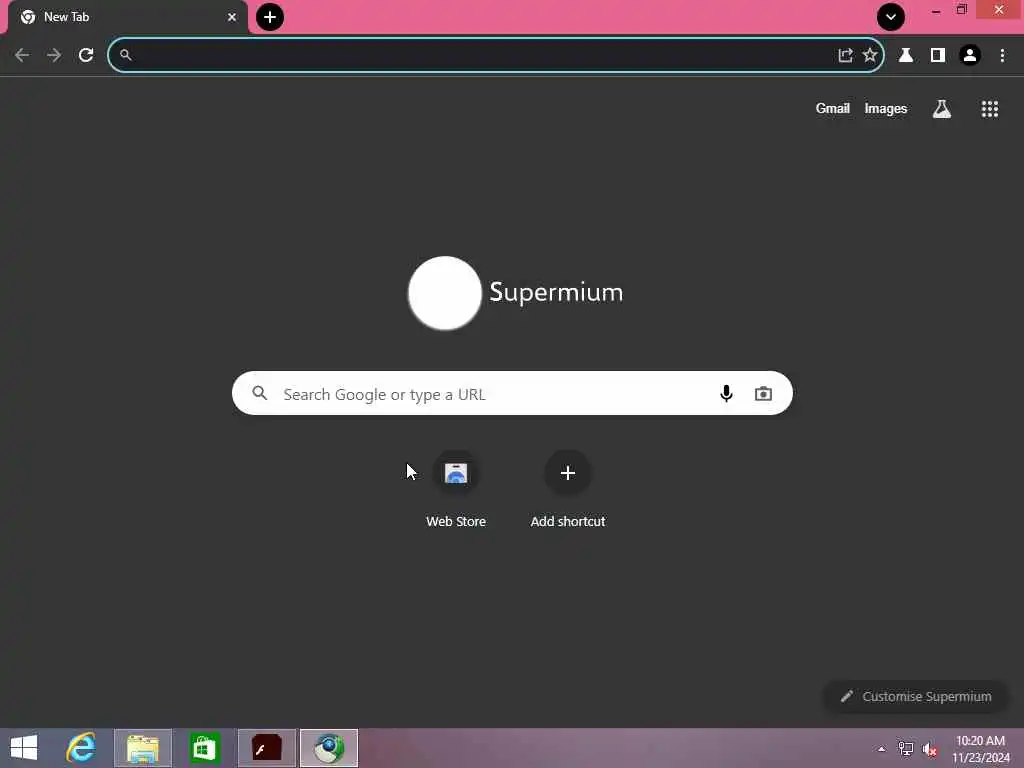
Task: Open File Explorer from the taskbar
Action: (143, 748)
